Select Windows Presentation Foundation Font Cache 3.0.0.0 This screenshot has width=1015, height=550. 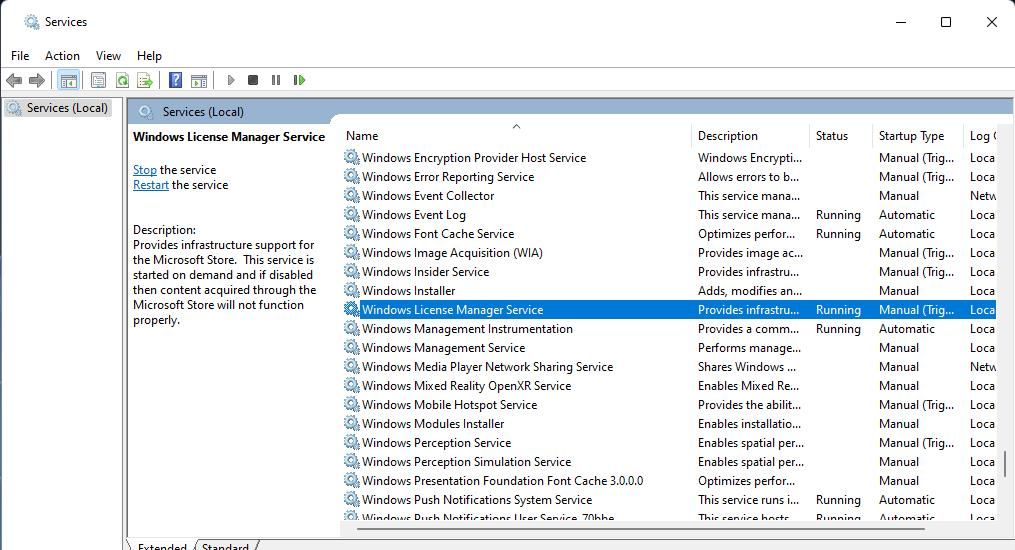(669, 481)
